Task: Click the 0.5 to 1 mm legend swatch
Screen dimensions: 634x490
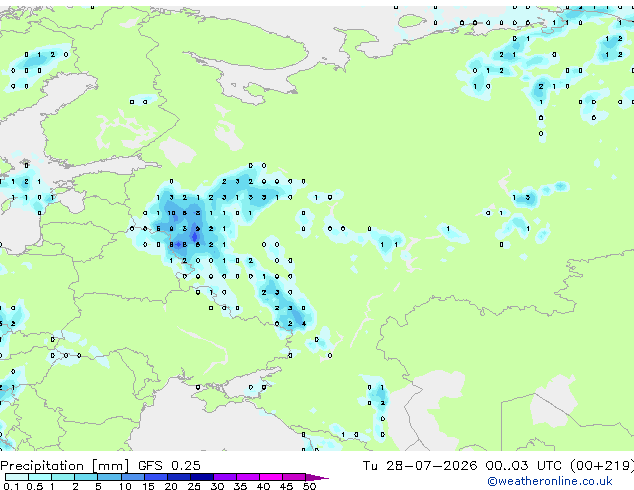Action: click(x=40, y=477)
